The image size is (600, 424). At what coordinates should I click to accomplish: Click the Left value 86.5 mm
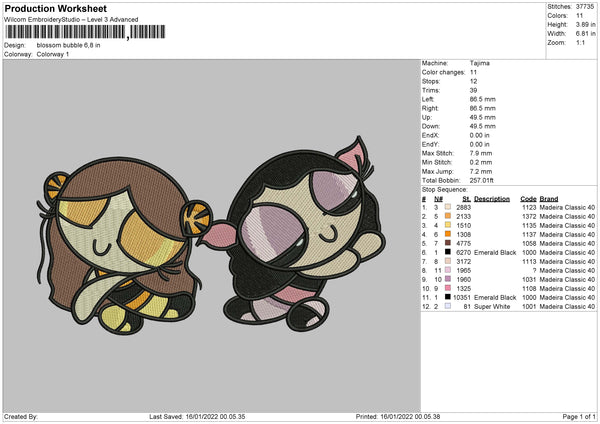483,99
